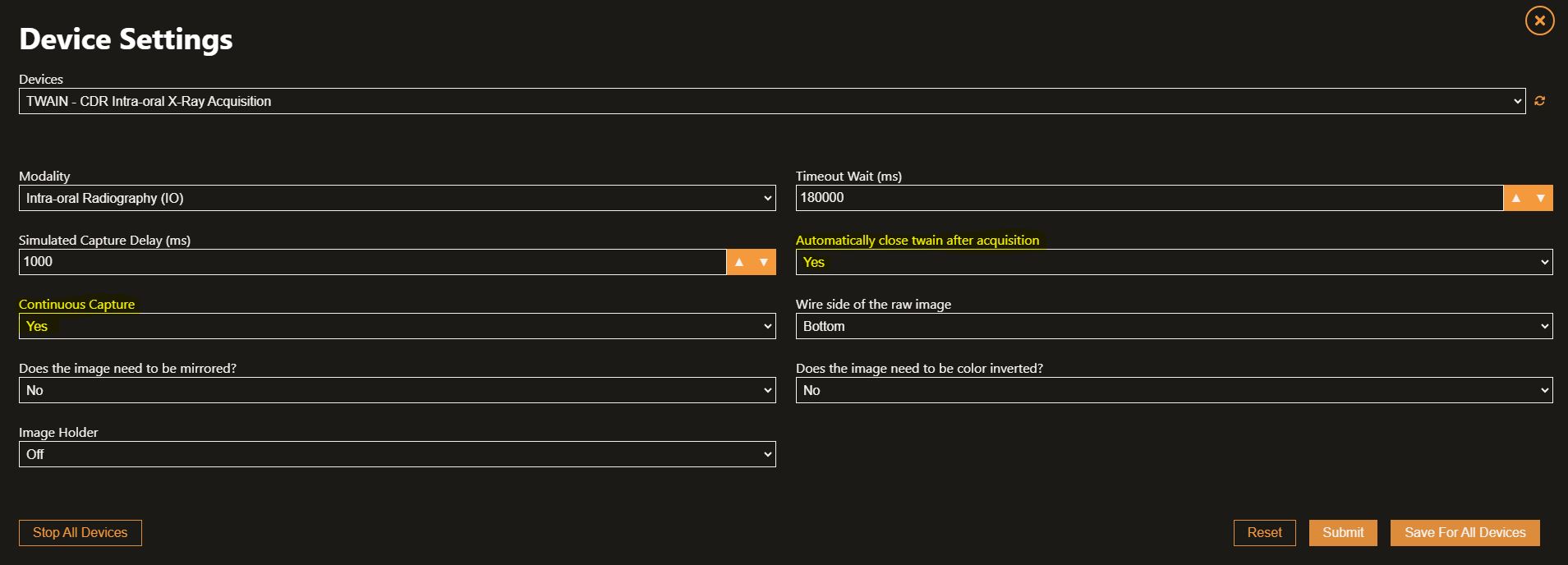Expand the Modality dropdown

pyautogui.click(x=398, y=198)
